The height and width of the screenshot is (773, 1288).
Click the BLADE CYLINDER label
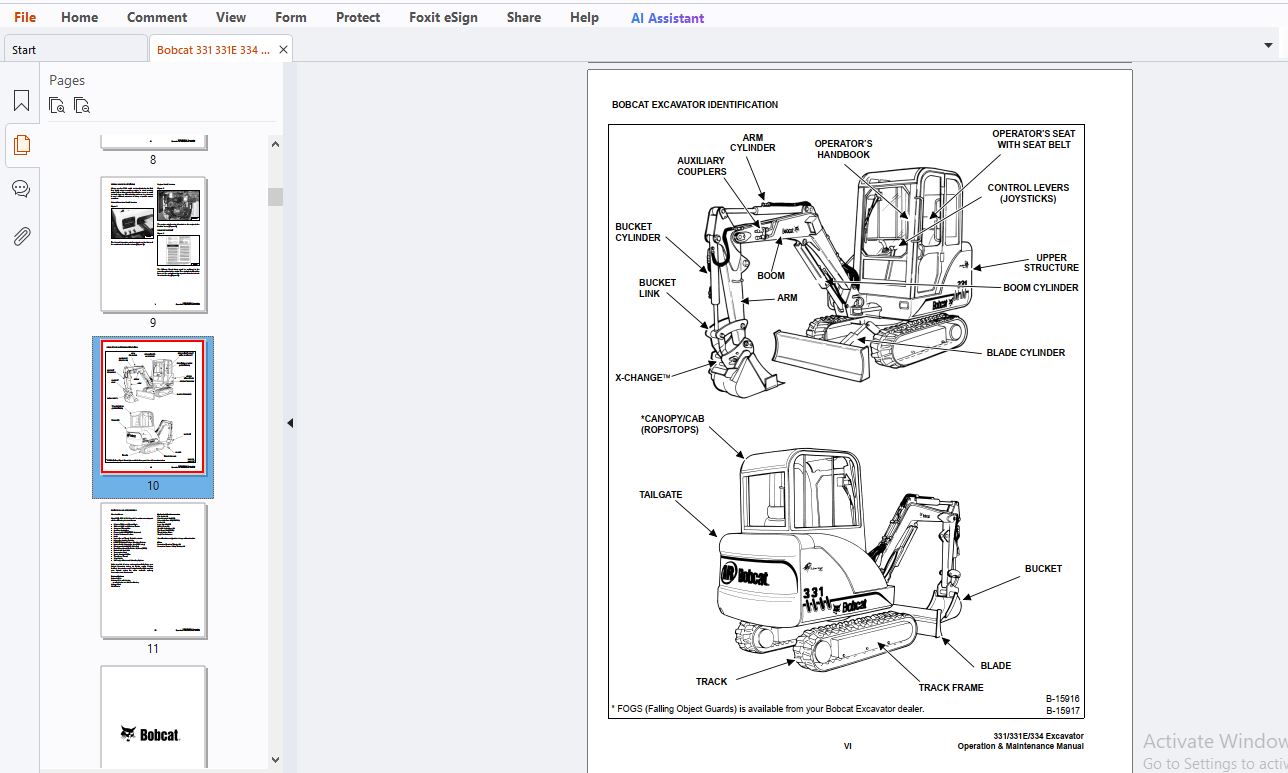1026,353
